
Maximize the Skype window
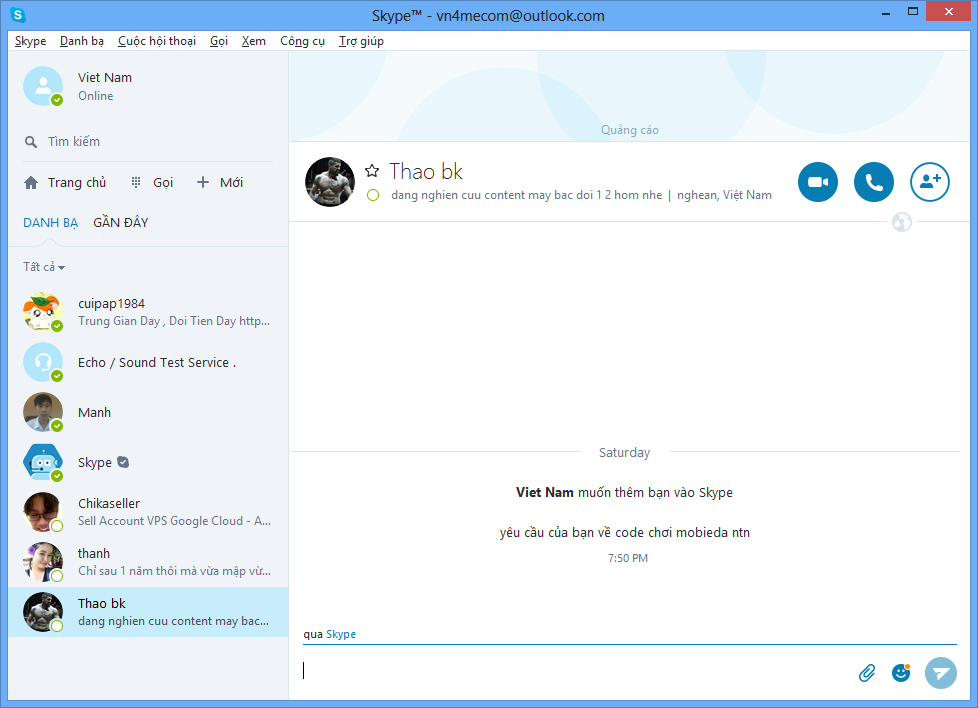[x=913, y=12]
